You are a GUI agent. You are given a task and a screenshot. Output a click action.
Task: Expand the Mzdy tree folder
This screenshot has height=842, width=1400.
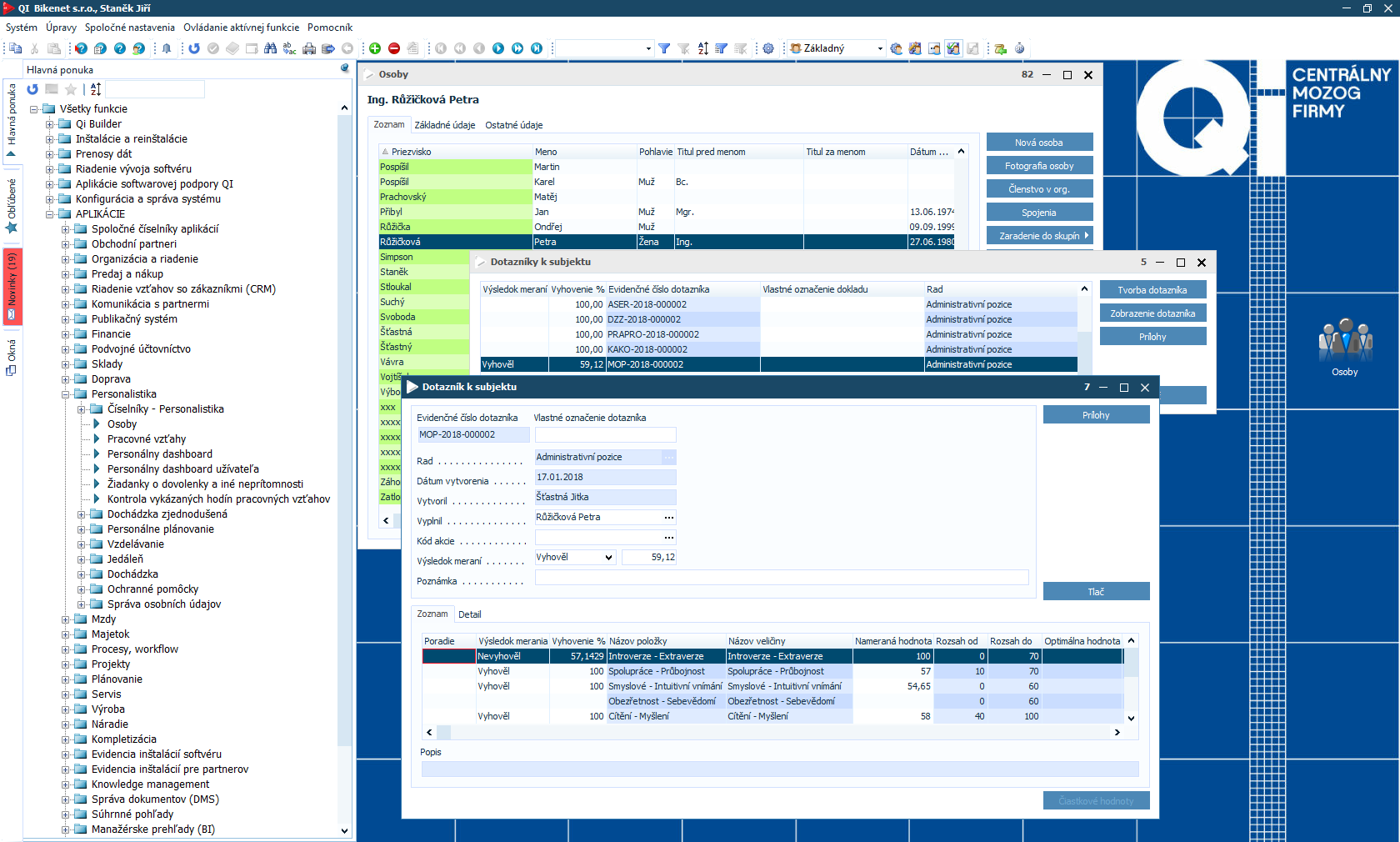pyautogui.click(x=66, y=619)
